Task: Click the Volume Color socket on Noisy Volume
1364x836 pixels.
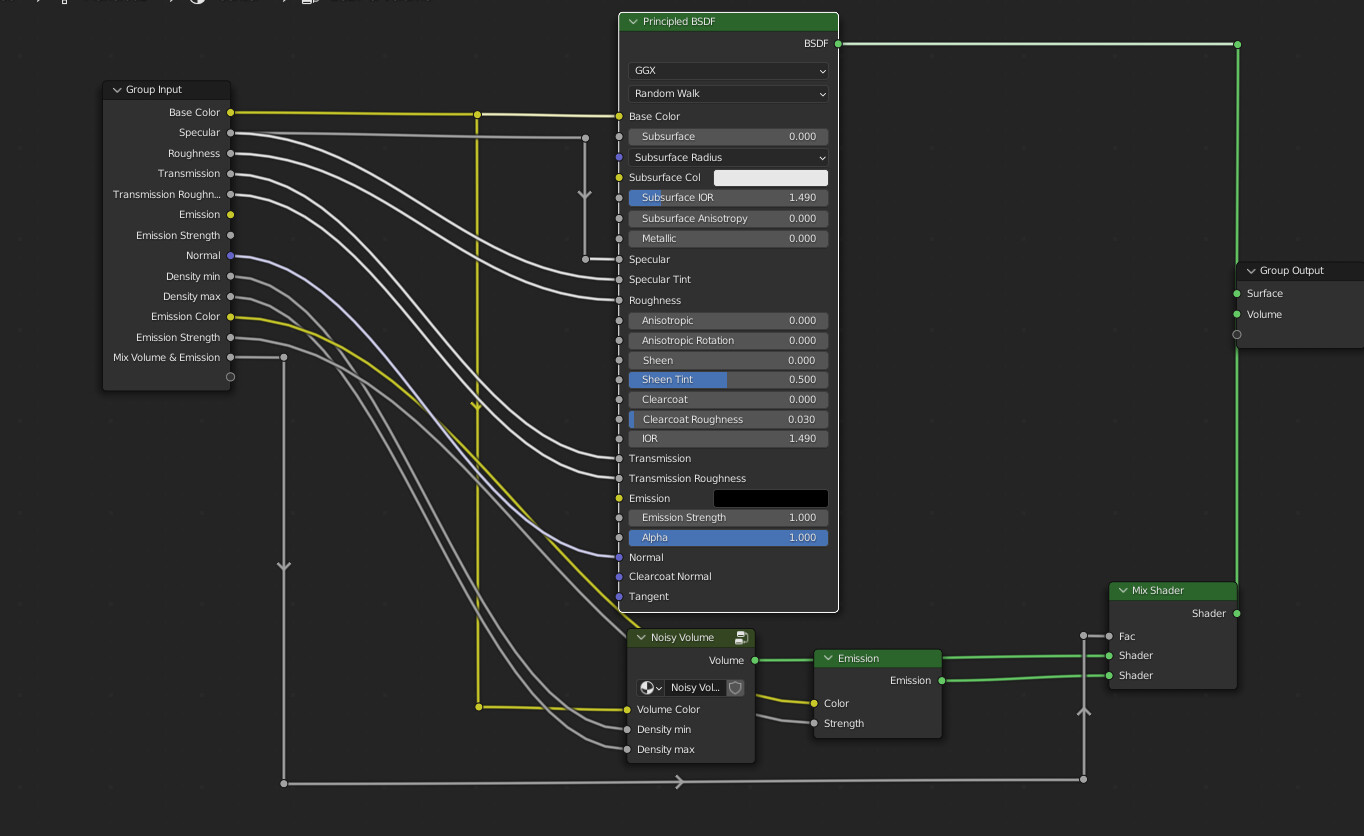Action: click(627, 710)
